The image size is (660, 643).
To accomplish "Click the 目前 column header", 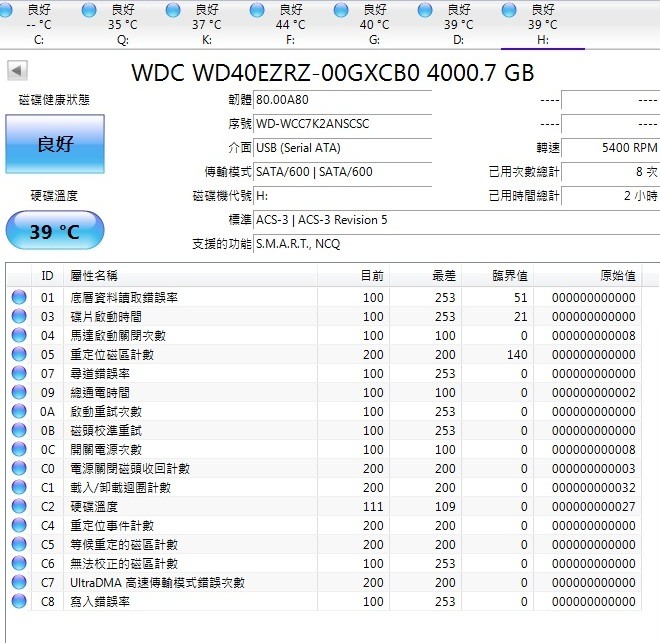I will [354, 276].
